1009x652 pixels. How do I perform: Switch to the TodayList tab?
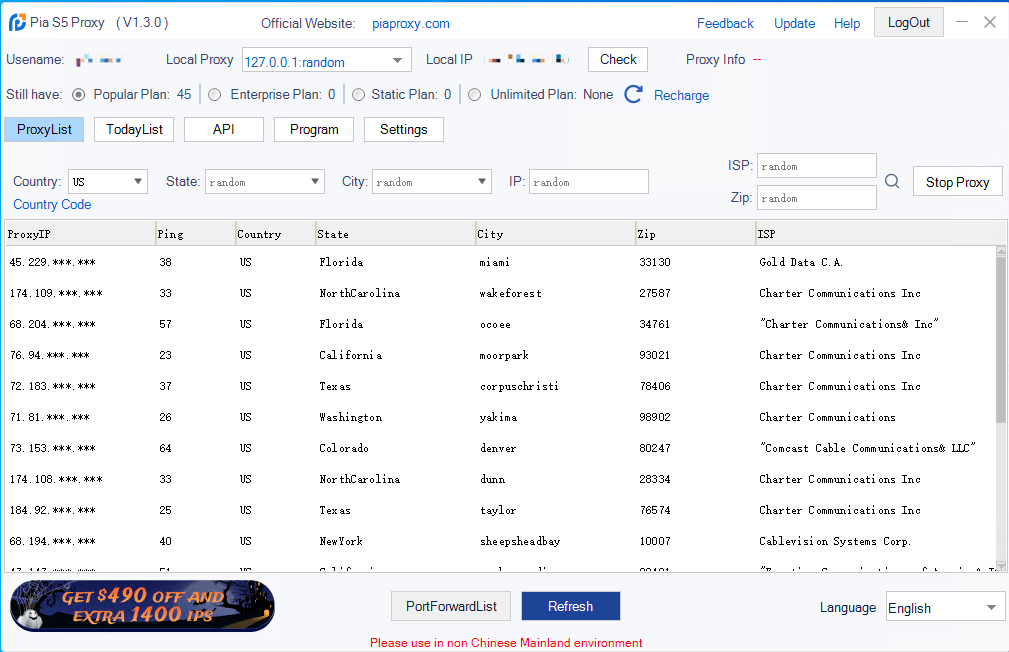coord(134,129)
